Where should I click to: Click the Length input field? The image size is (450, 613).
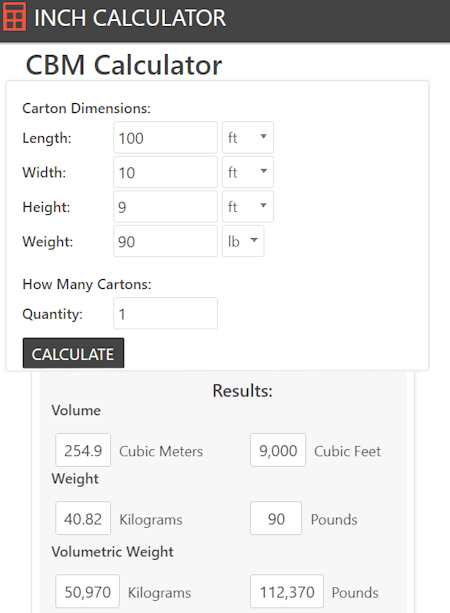165,138
